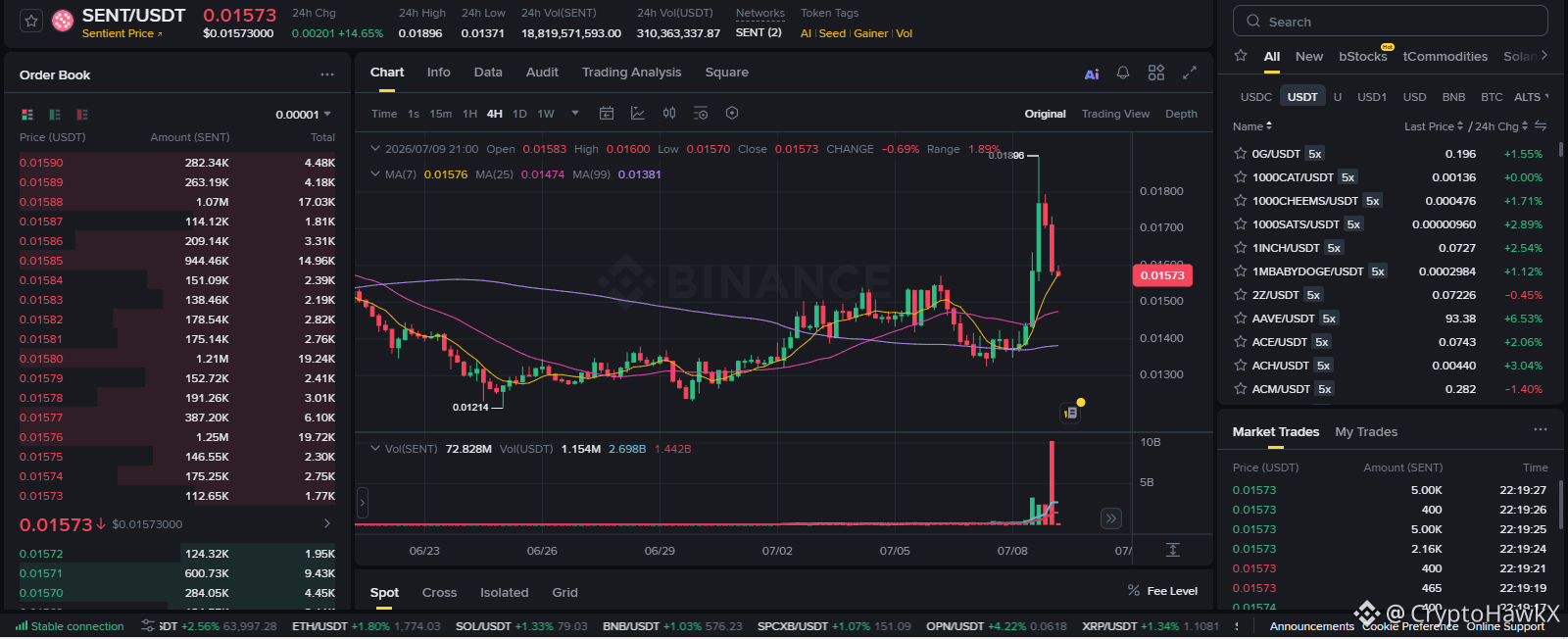Open Announcements link in footer
This screenshot has height=639, width=1568.
point(1311,626)
